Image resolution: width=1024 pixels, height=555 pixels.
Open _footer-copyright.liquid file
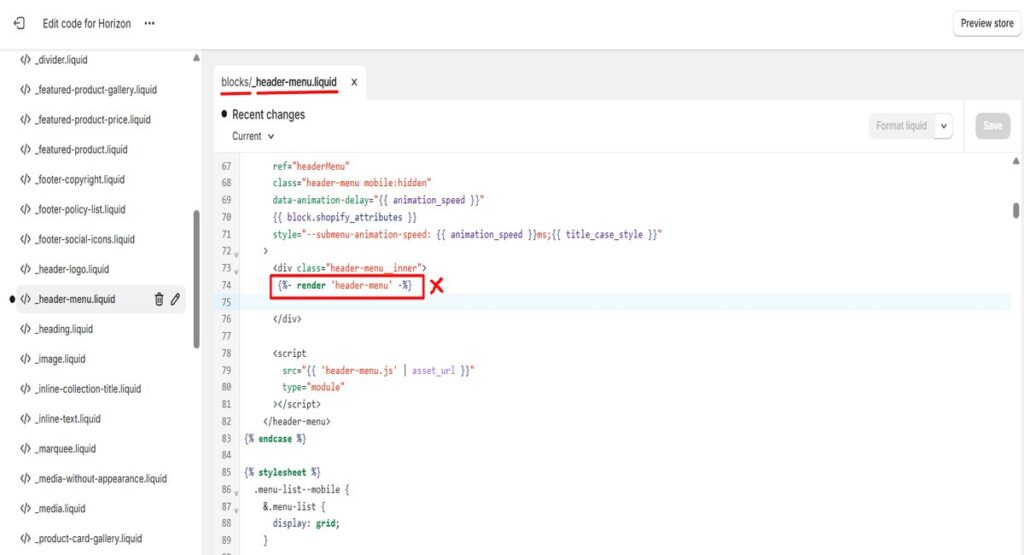(x=79, y=180)
